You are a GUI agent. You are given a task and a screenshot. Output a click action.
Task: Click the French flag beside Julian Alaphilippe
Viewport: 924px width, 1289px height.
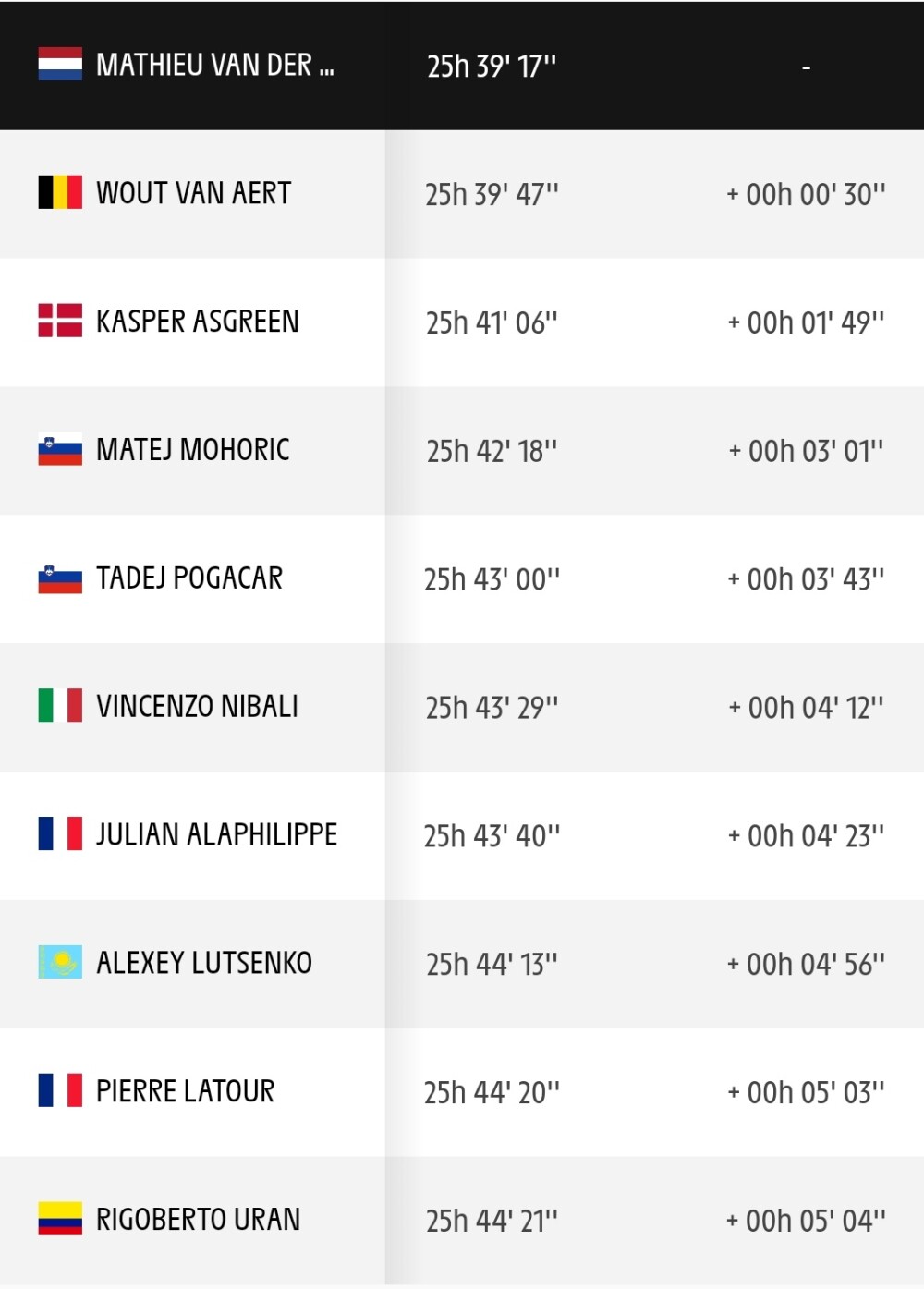pos(60,833)
